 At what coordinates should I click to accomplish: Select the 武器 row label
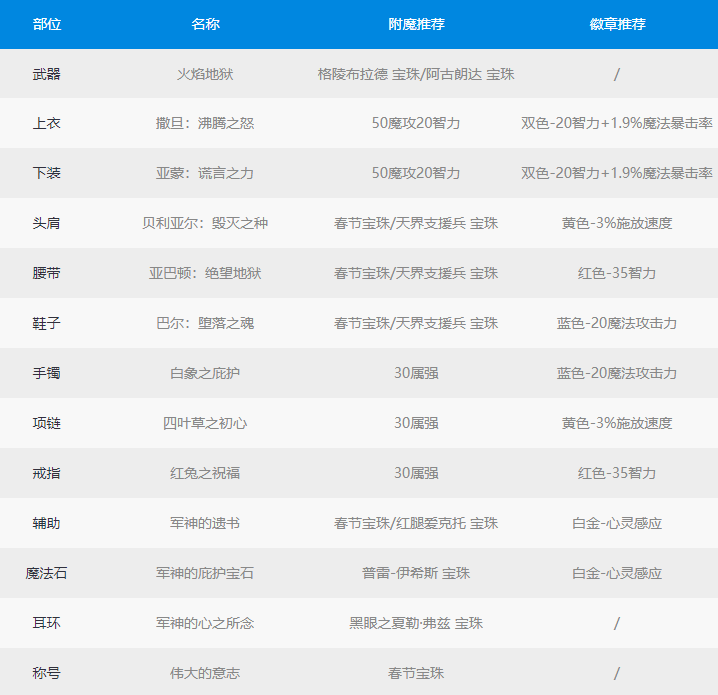point(47,74)
